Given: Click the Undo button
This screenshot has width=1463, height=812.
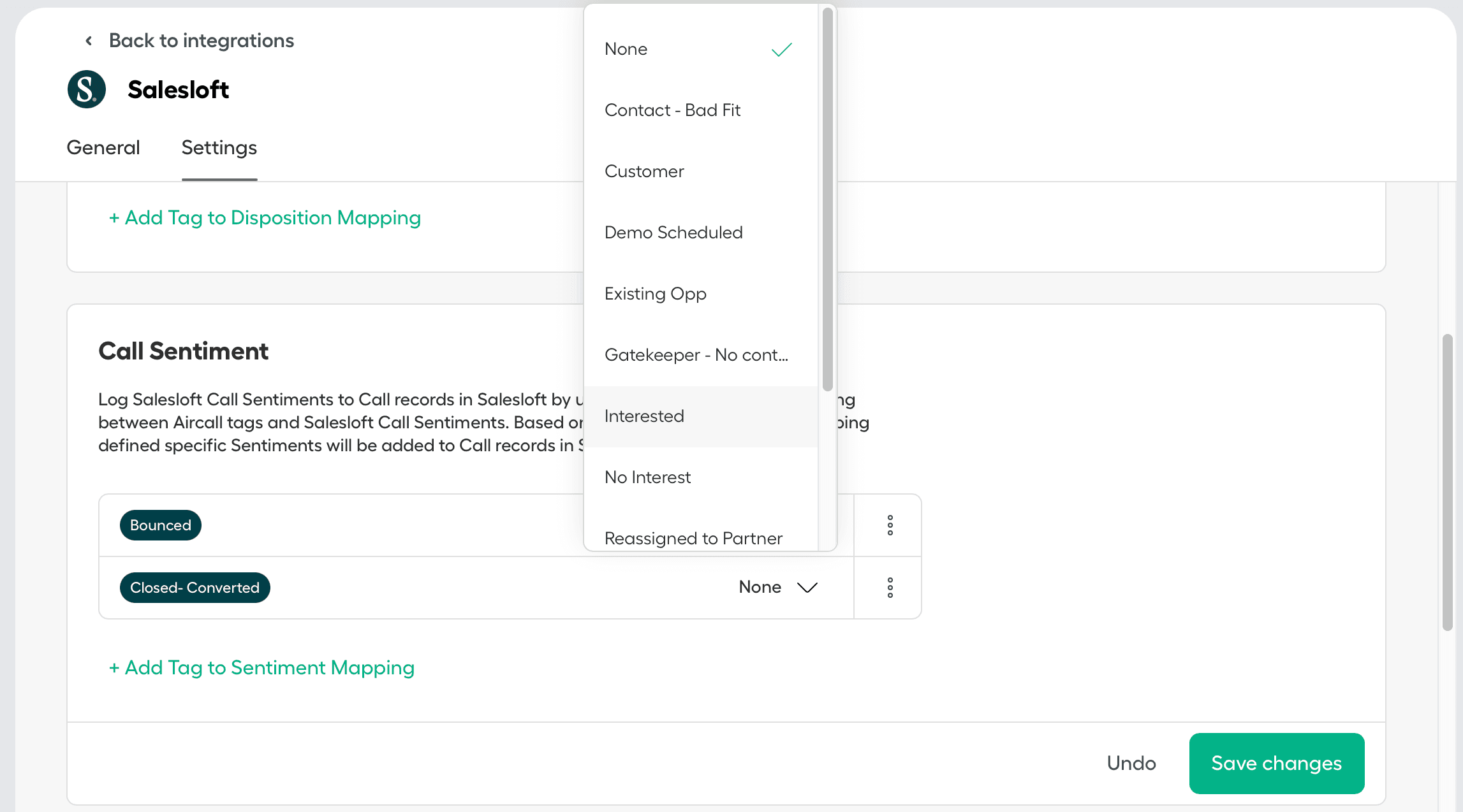Looking at the screenshot, I should click(x=1131, y=763).
